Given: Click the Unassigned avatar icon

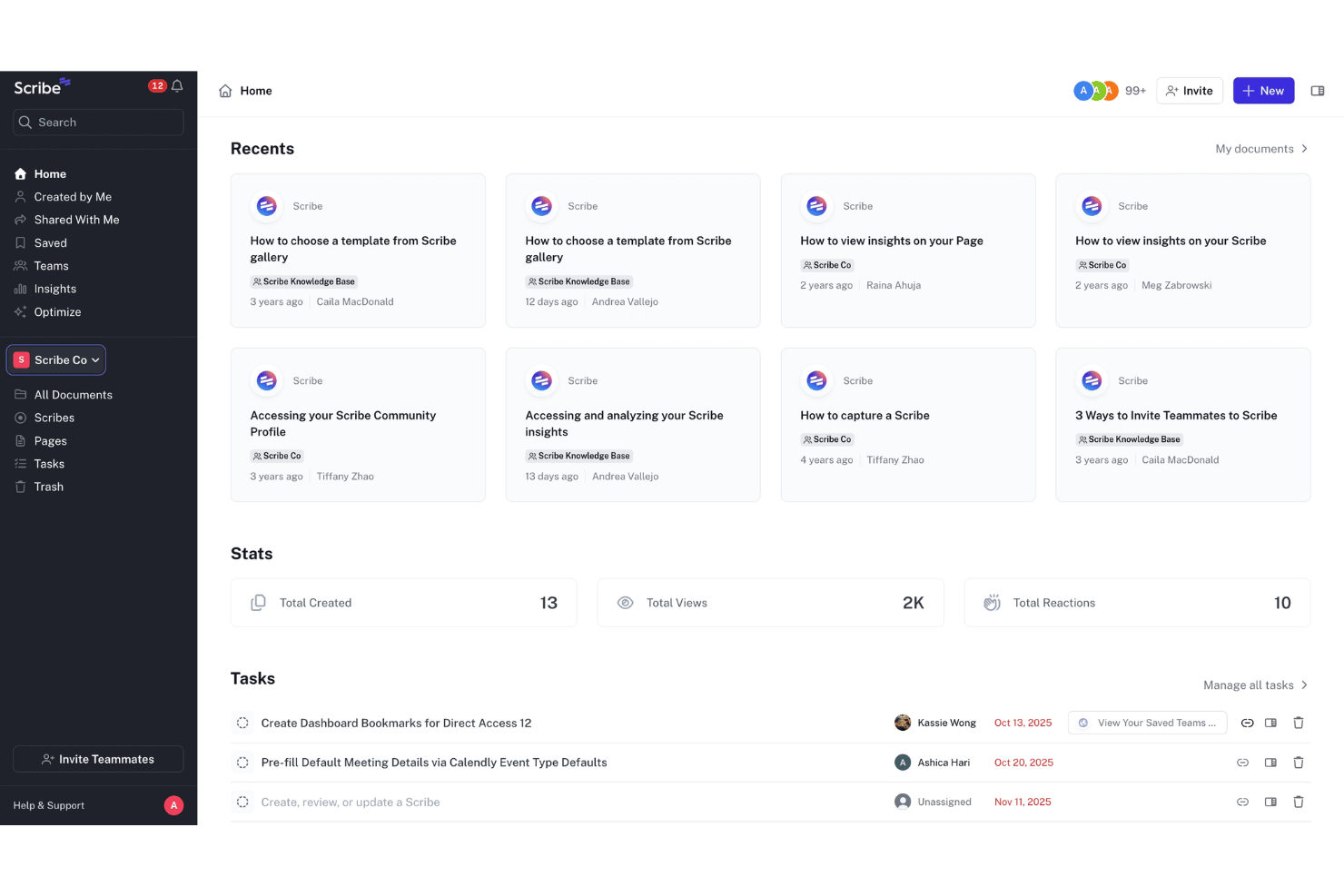Looking at the screenshot, I should (903, 802).
